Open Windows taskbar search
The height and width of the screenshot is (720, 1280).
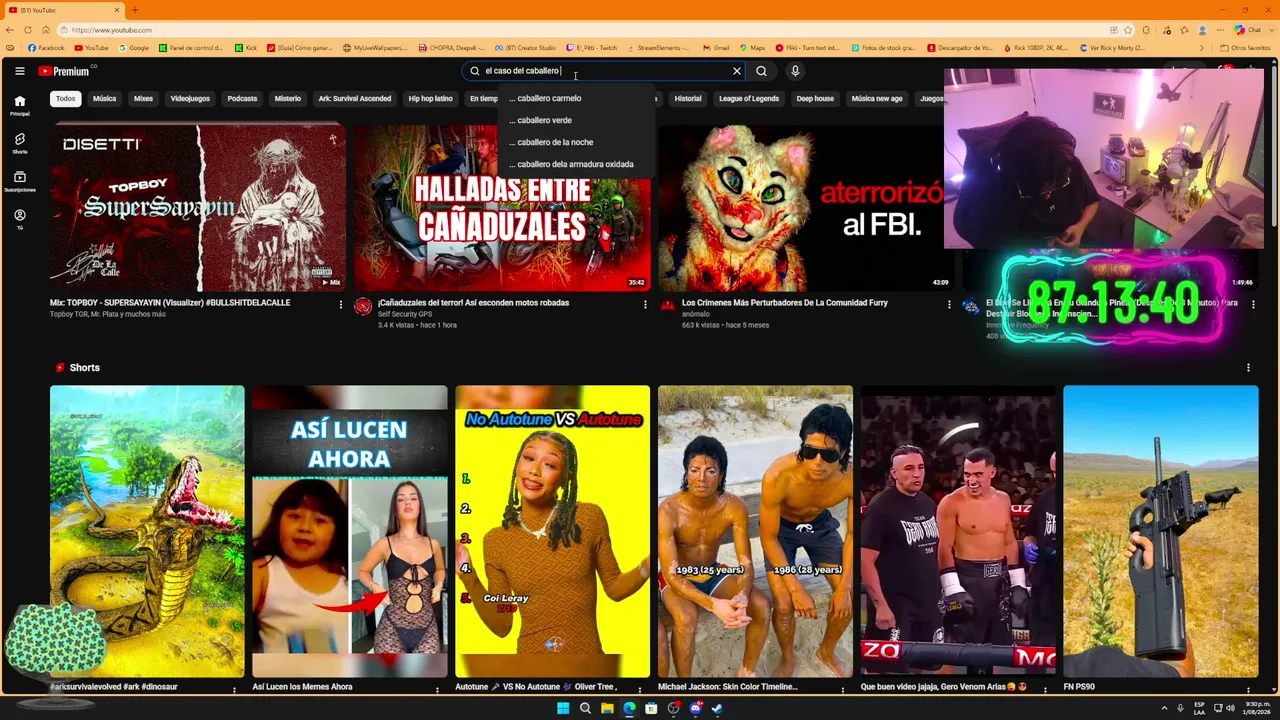585,708
